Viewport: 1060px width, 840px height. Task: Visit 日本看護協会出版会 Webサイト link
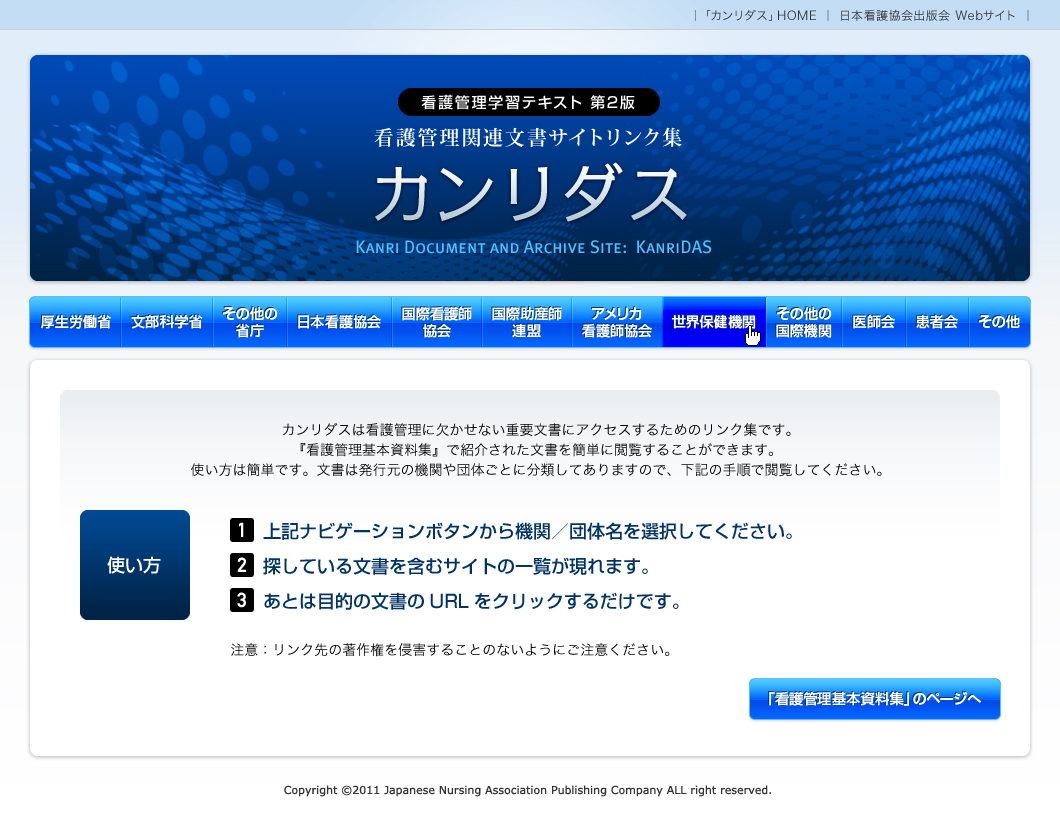click(927, 16)
